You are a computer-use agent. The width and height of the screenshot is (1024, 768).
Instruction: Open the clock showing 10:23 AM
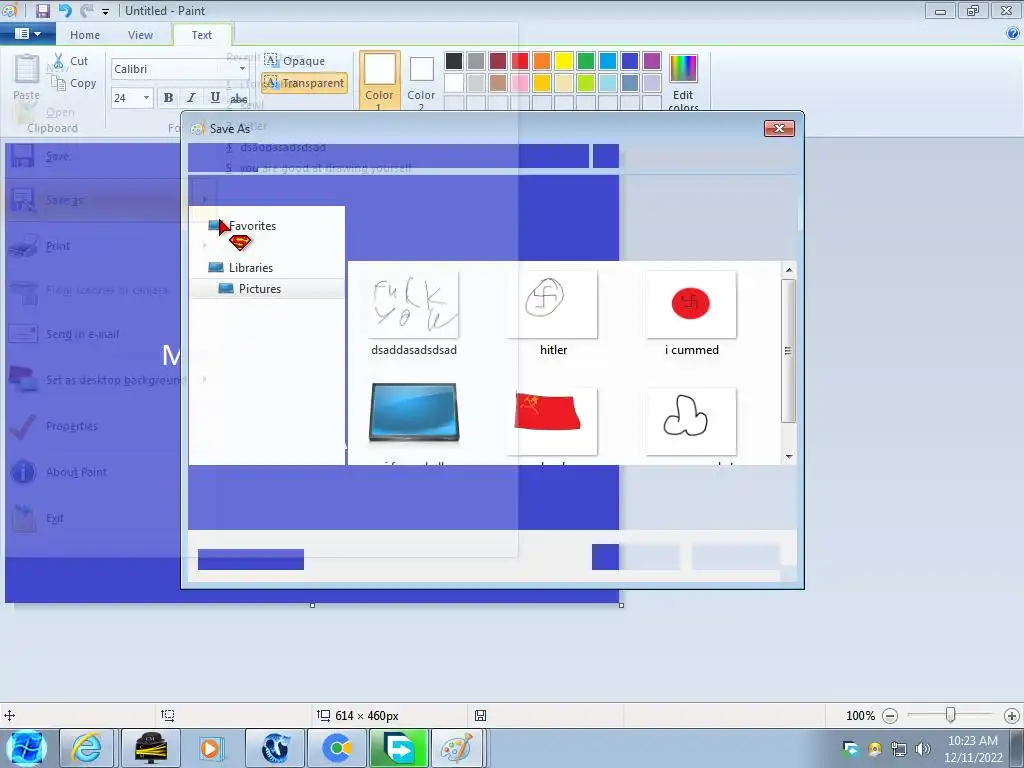[973, 749]
